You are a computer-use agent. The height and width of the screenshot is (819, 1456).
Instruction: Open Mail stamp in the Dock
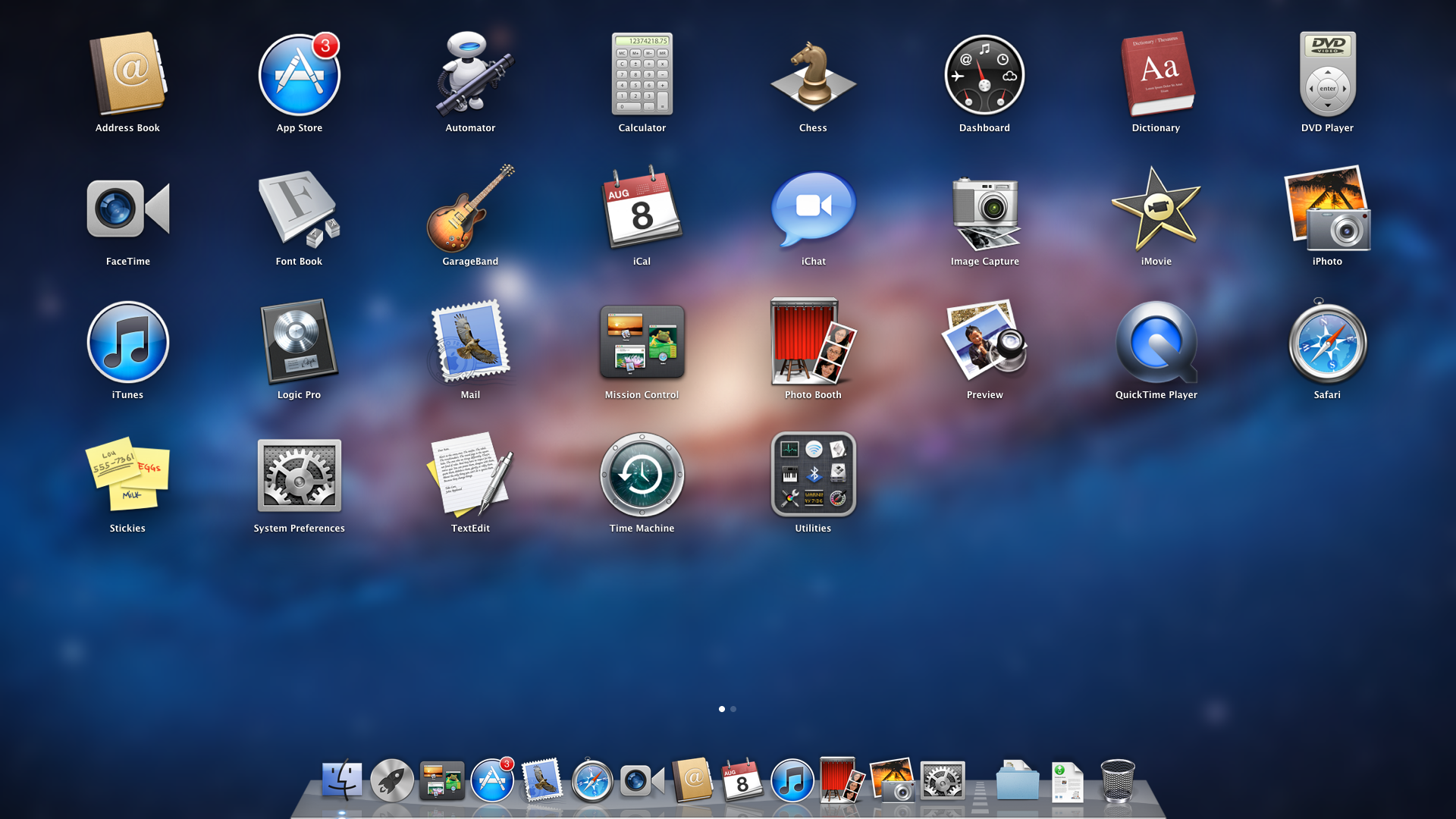click(x=542, y=780)
